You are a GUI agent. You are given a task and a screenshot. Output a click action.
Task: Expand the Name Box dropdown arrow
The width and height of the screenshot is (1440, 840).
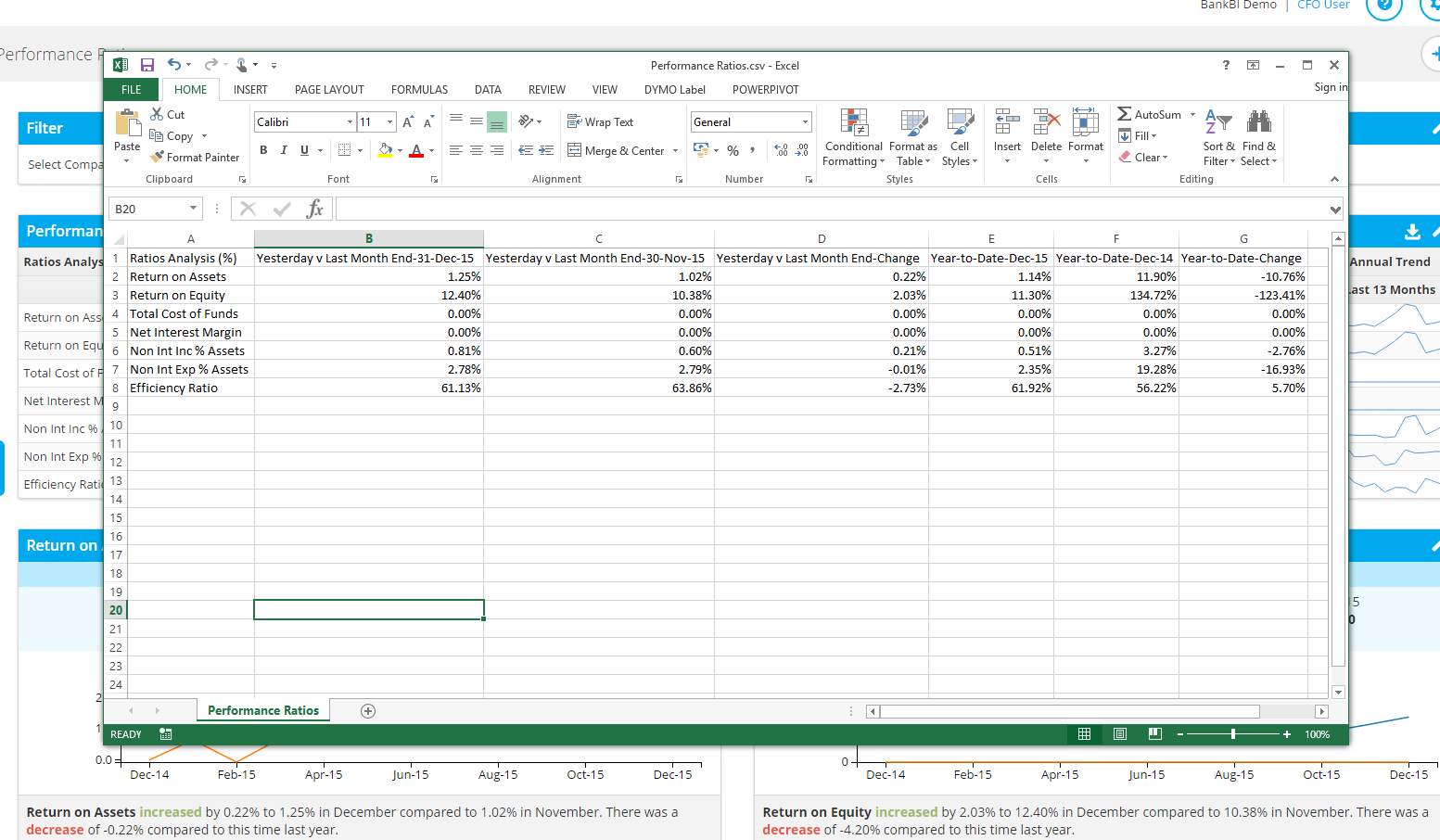(193, 209)
